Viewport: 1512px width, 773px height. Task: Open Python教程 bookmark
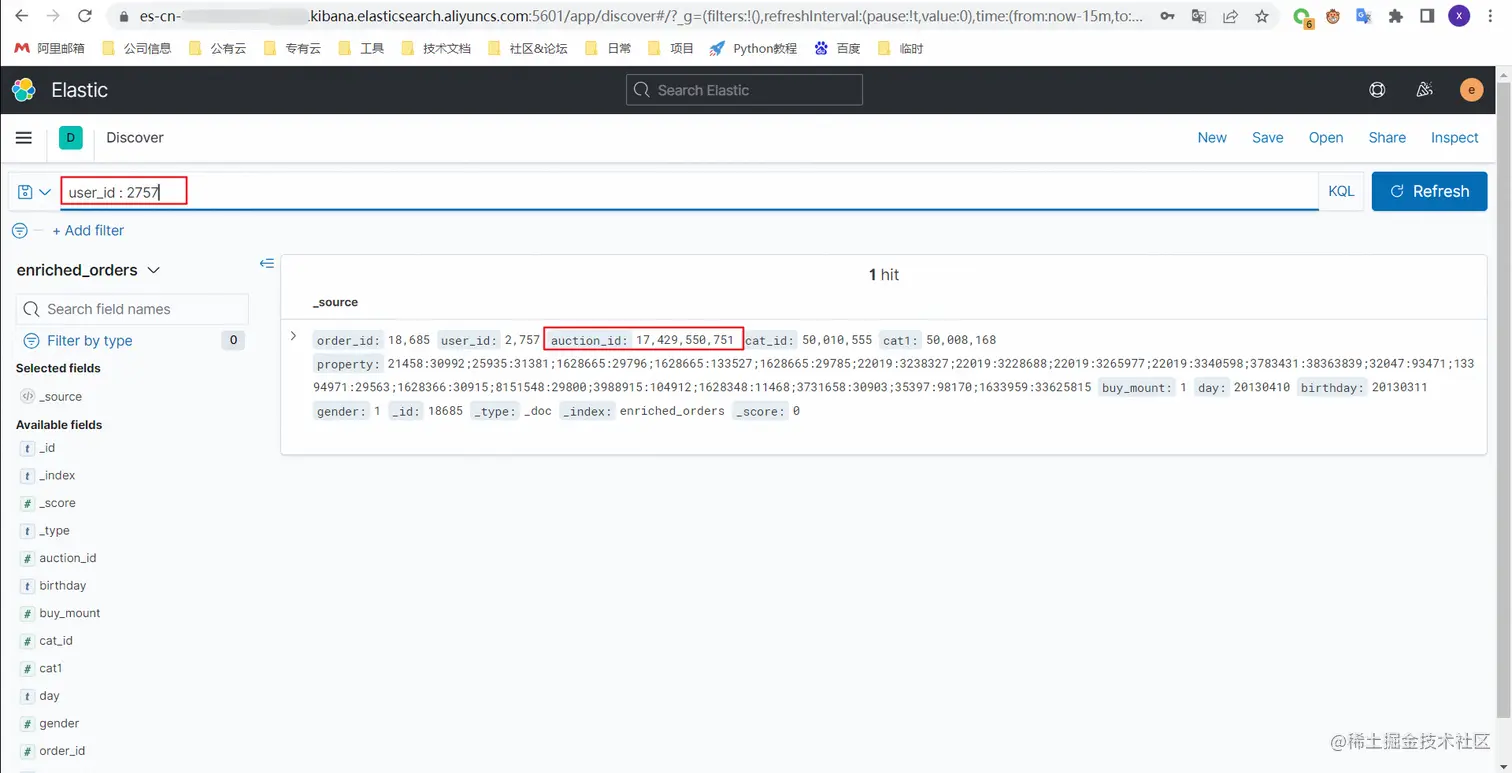point(753,48)
